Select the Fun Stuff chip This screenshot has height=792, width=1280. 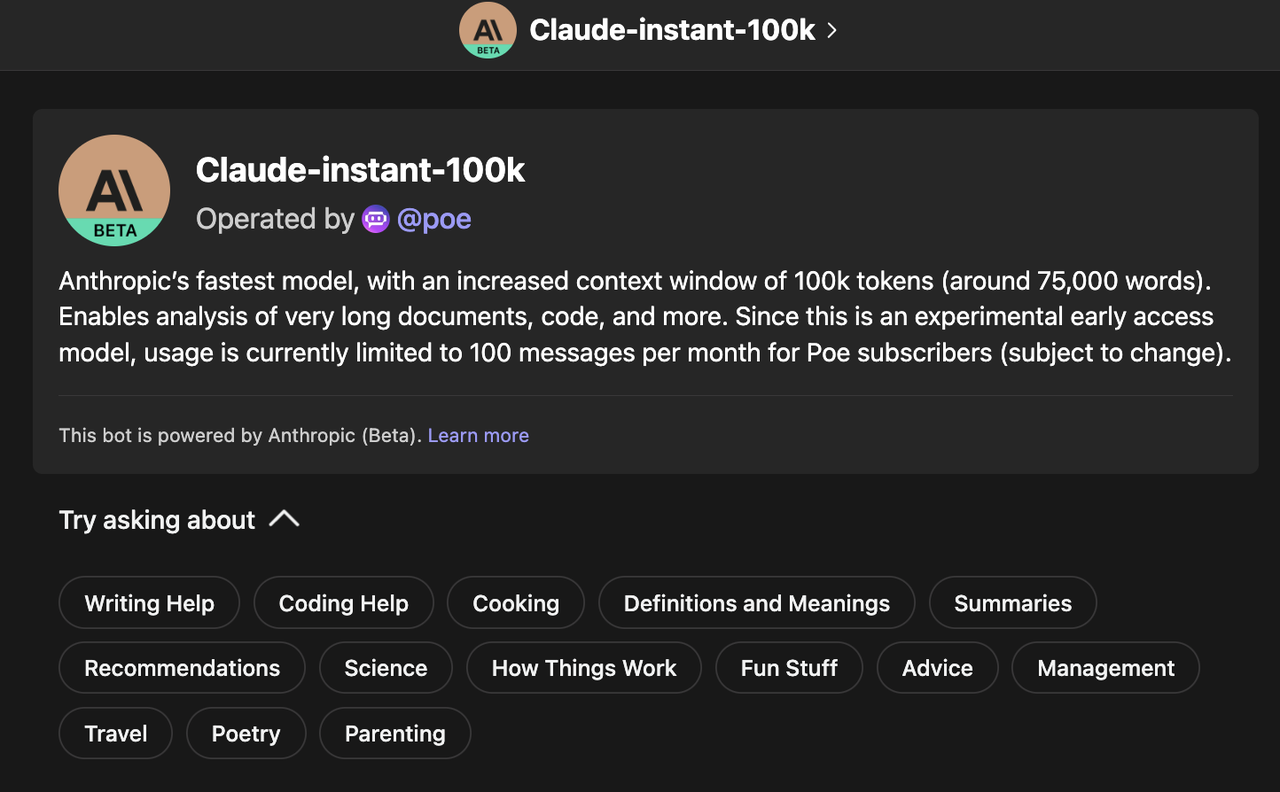789,668
